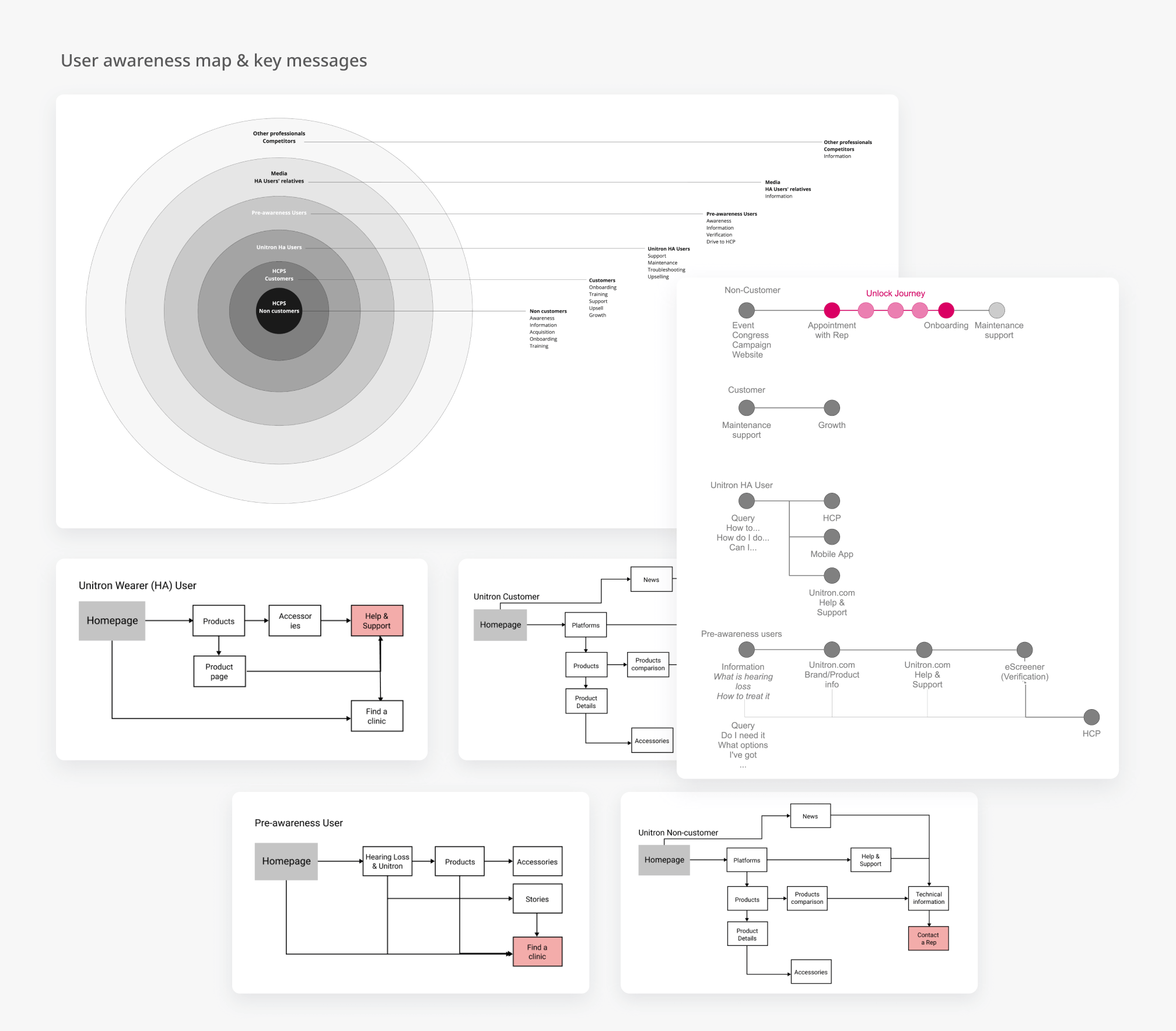Click Homepage box in Unitron Customer flow
Screen dimensions: 1176x1031
[501, 625]
